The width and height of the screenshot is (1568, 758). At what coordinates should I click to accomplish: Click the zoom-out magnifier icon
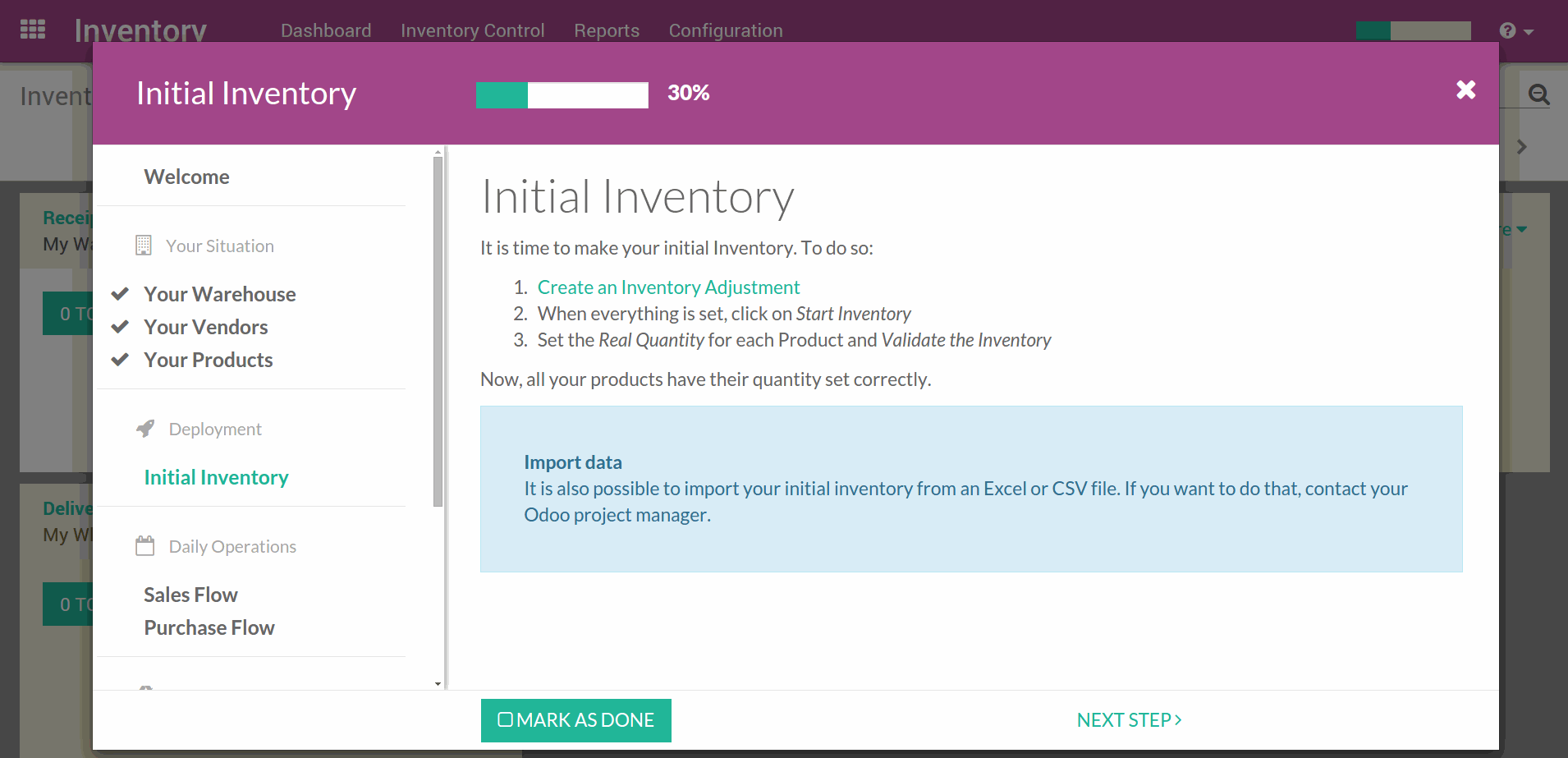[1538, 94]
